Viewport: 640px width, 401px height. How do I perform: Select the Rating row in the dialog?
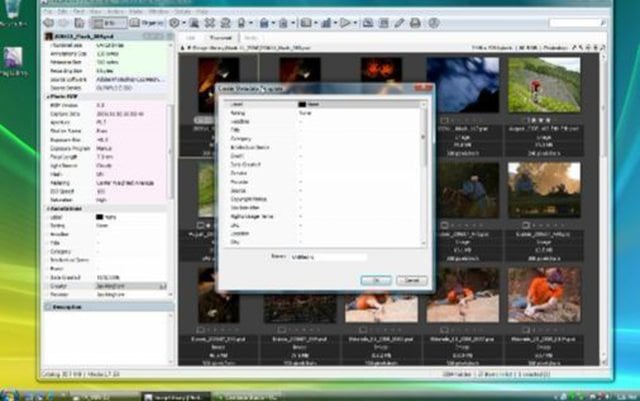(322, 113)
